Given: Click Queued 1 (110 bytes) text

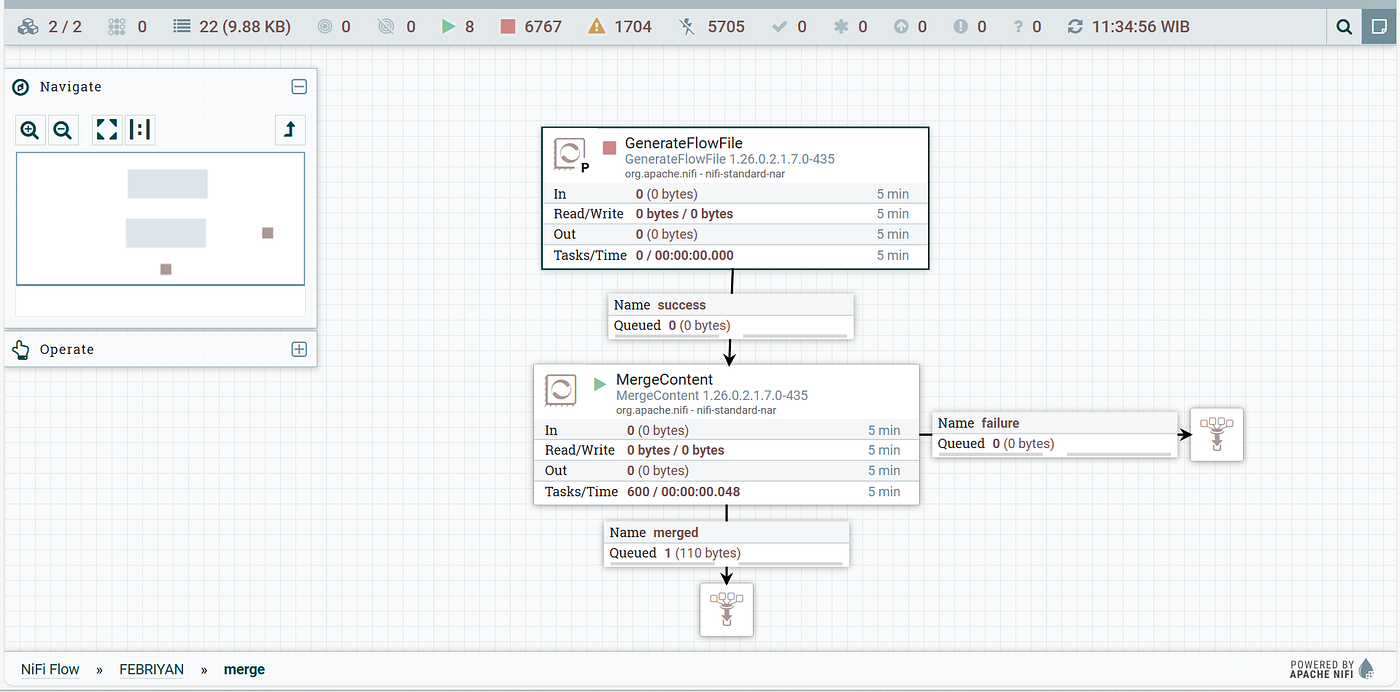Looking at the screenshot, I should click(675, 553).
